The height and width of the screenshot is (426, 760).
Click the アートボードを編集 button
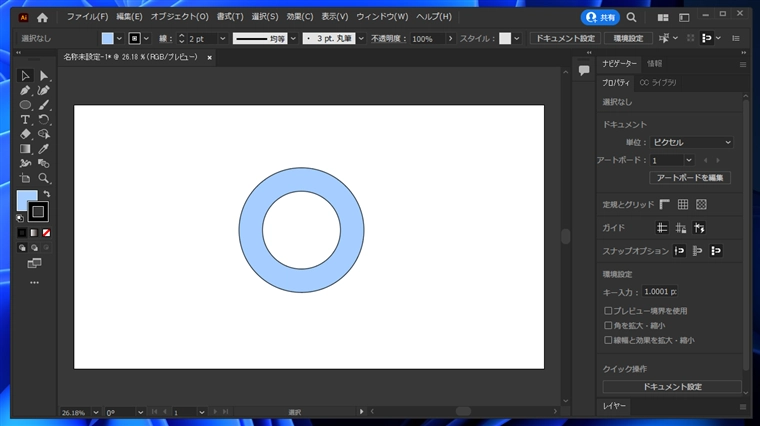tap(690, 178)
